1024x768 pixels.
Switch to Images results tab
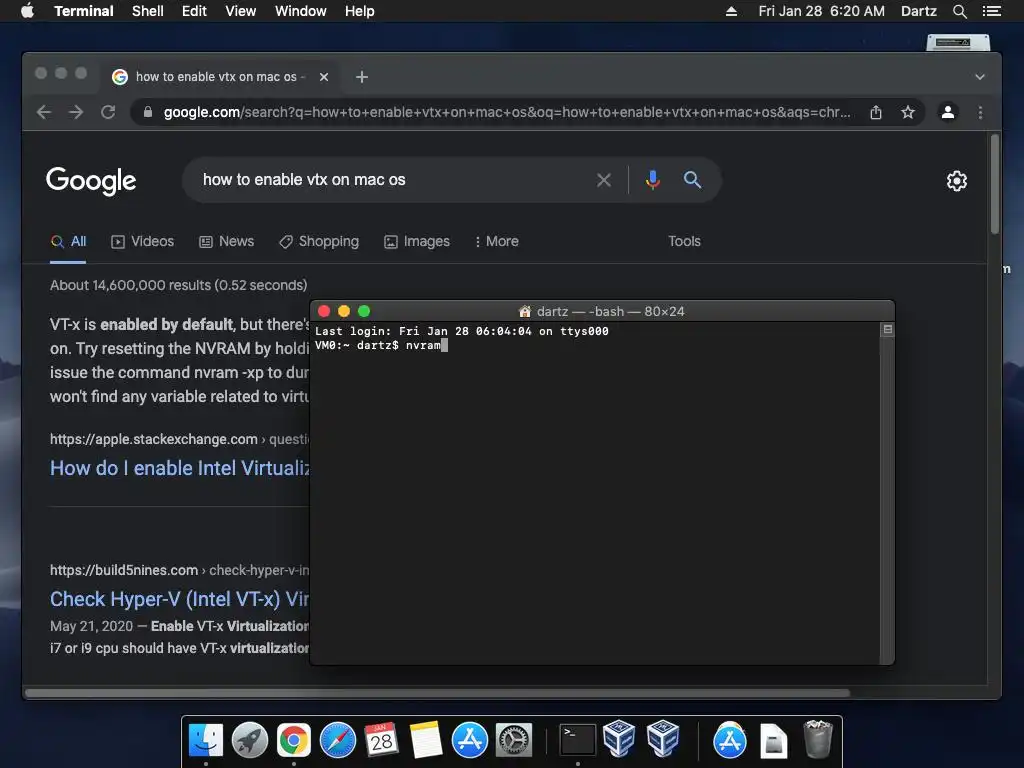(417, 242)
